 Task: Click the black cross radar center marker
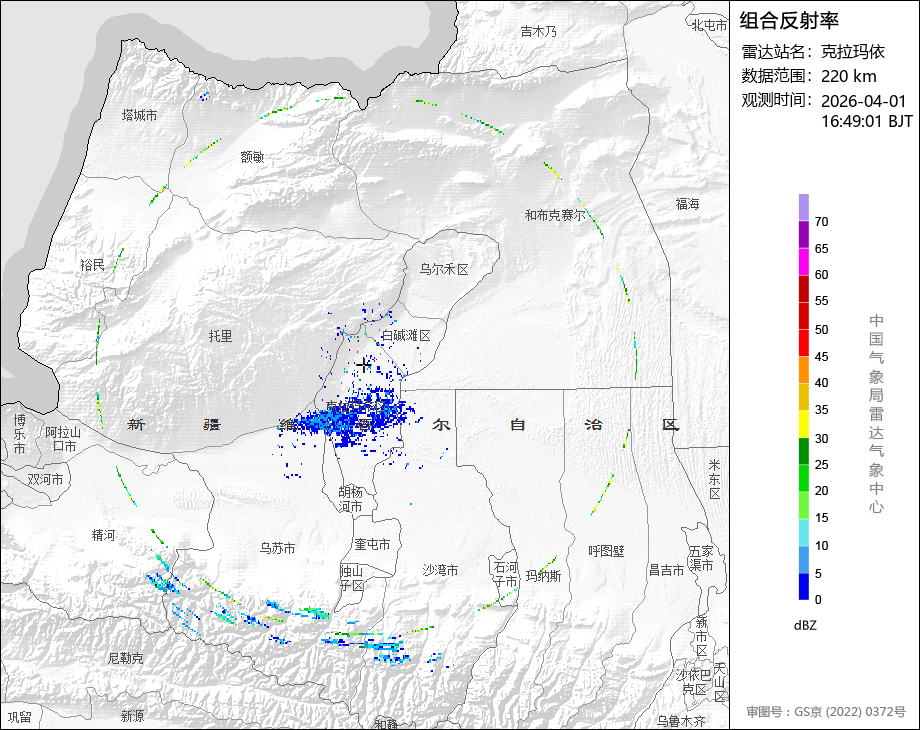365,365
